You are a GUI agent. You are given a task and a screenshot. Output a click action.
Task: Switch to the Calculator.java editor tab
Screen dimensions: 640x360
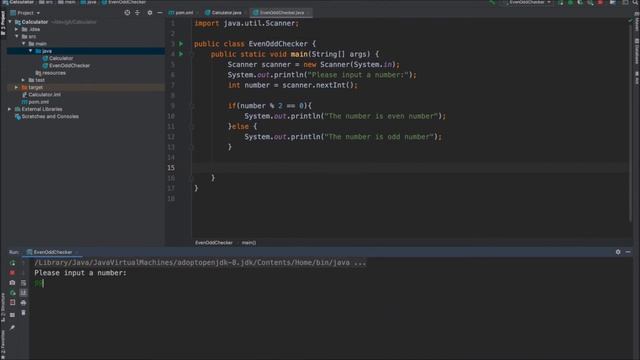pyautogui.click(x=223, y=13)
